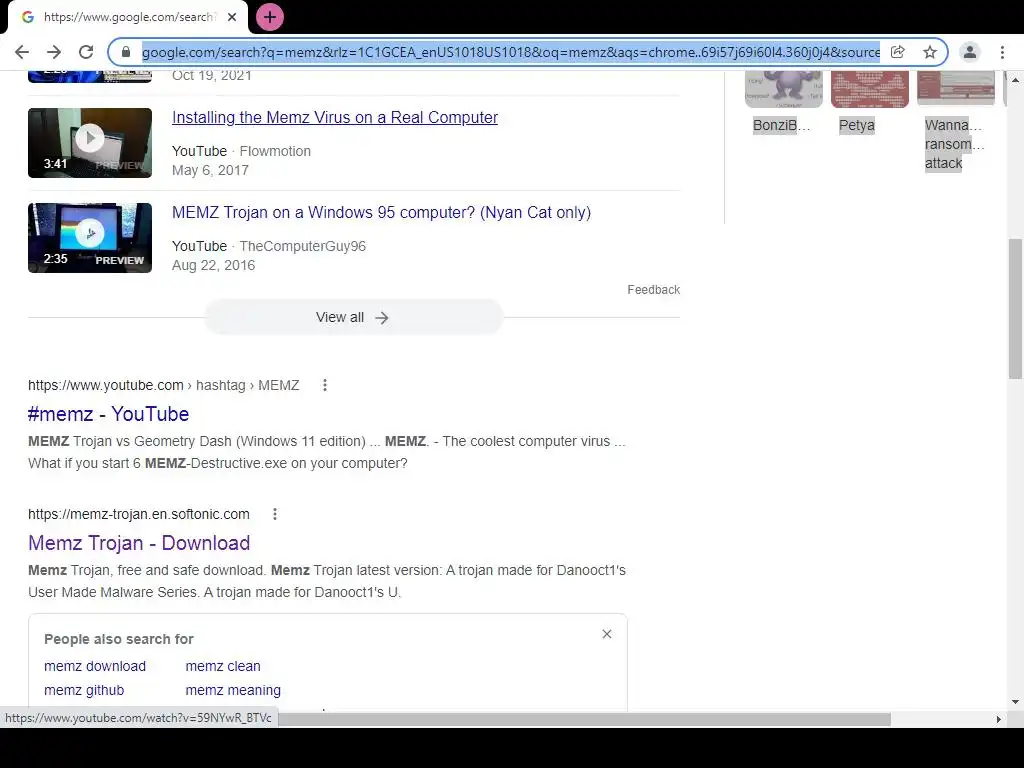The width and height of the screenshot is (1024, 768).
Task: Click the horizontal scrollbar thumb
Action: click(584, 719)
